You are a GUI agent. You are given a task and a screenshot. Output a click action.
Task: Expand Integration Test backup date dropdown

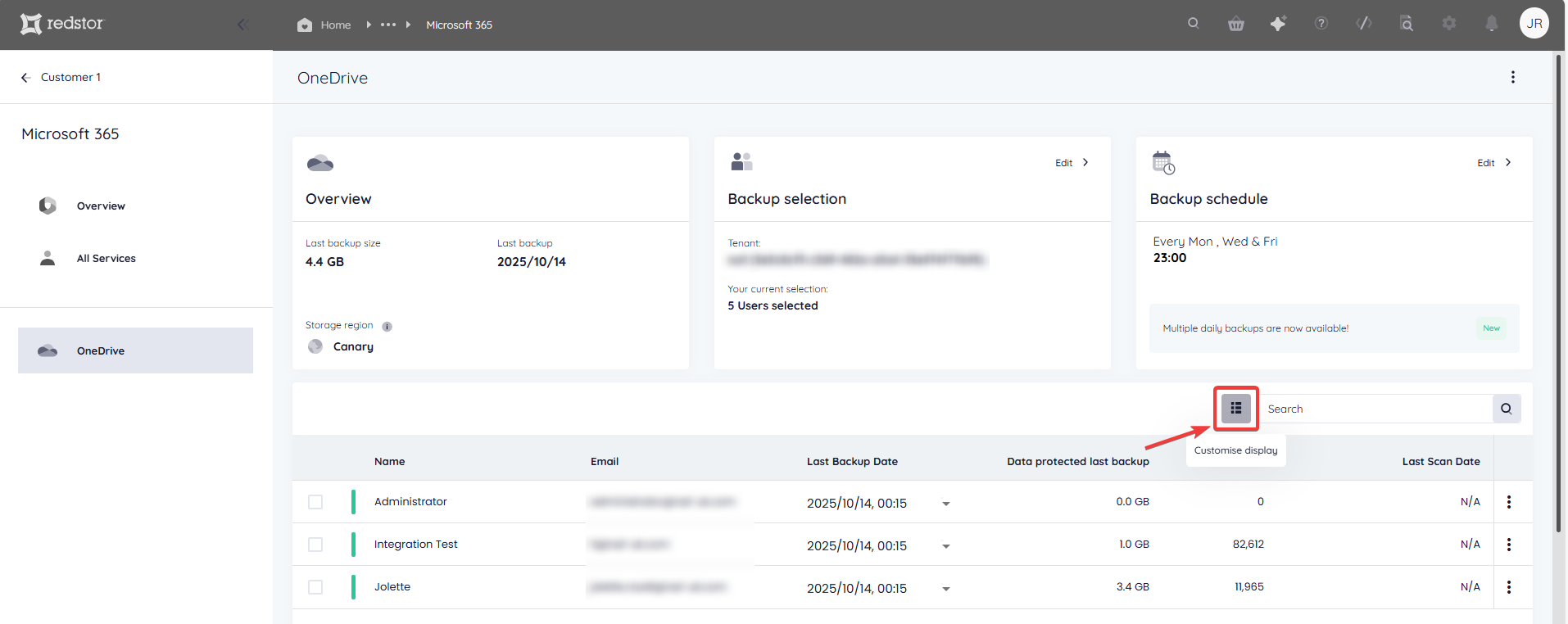tap(946, 546)
